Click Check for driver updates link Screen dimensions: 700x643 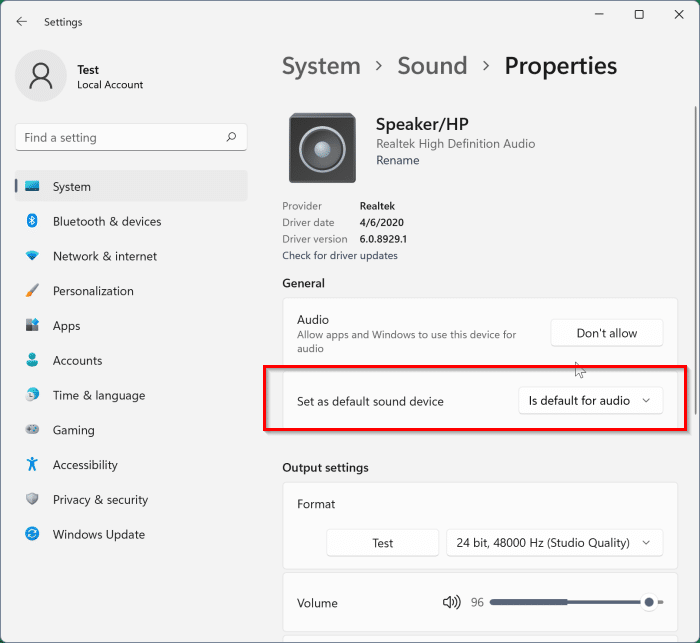pos(340,255)
